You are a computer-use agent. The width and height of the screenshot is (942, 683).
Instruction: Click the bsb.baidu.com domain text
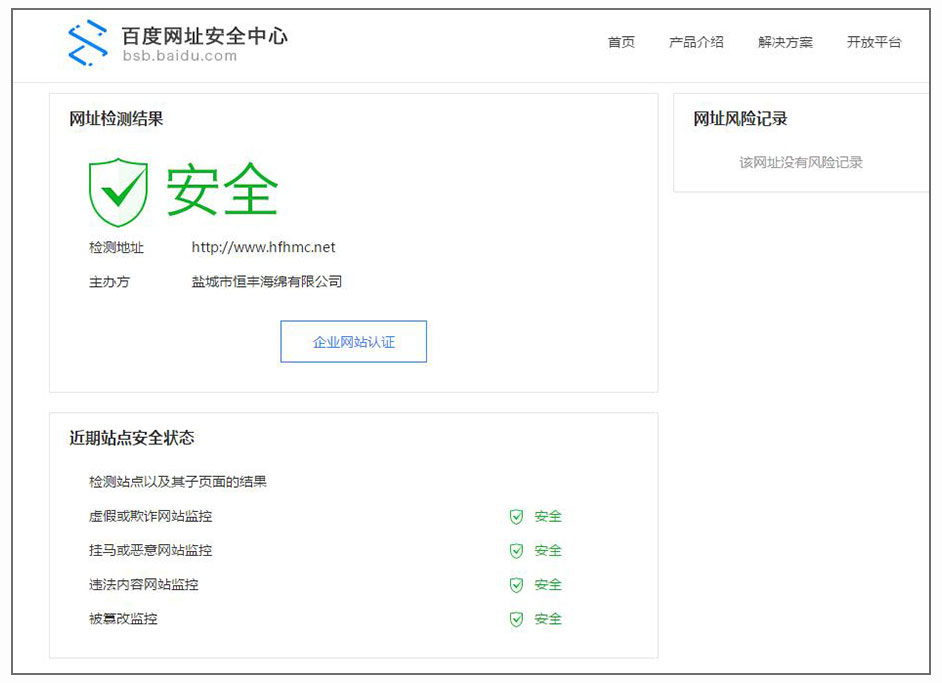[x=180, y=57]
